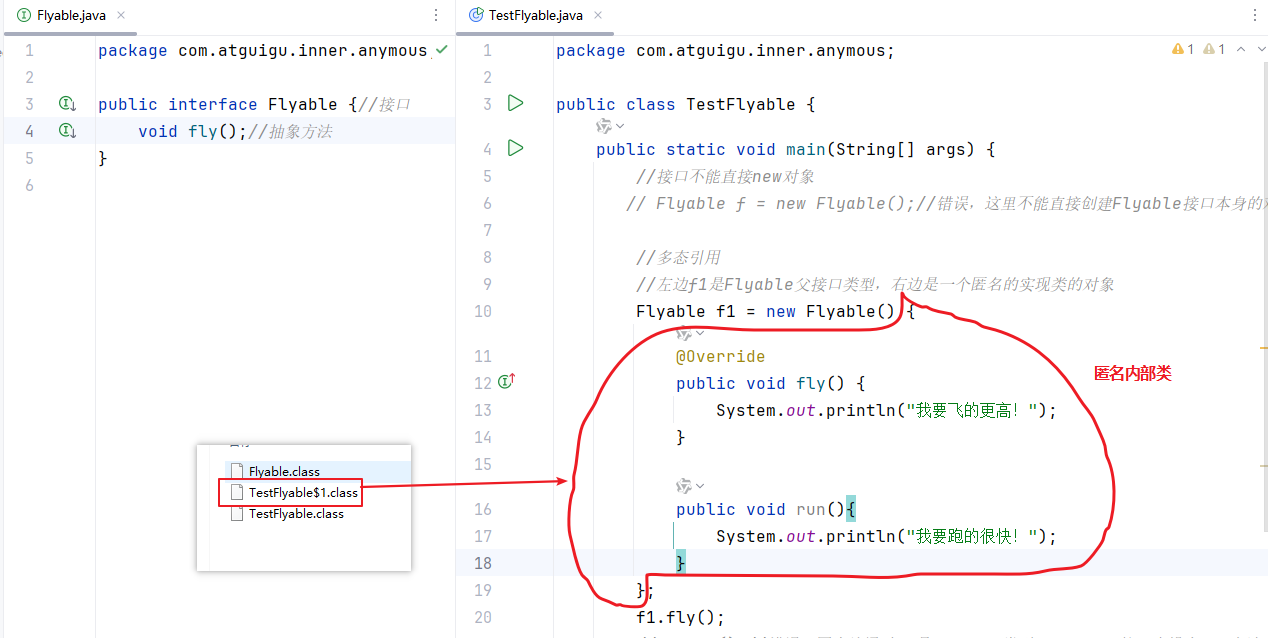The width and height of the screenshot is (1268, 638).
Task: Click closing brace on line 18
Action: (681, 563)
